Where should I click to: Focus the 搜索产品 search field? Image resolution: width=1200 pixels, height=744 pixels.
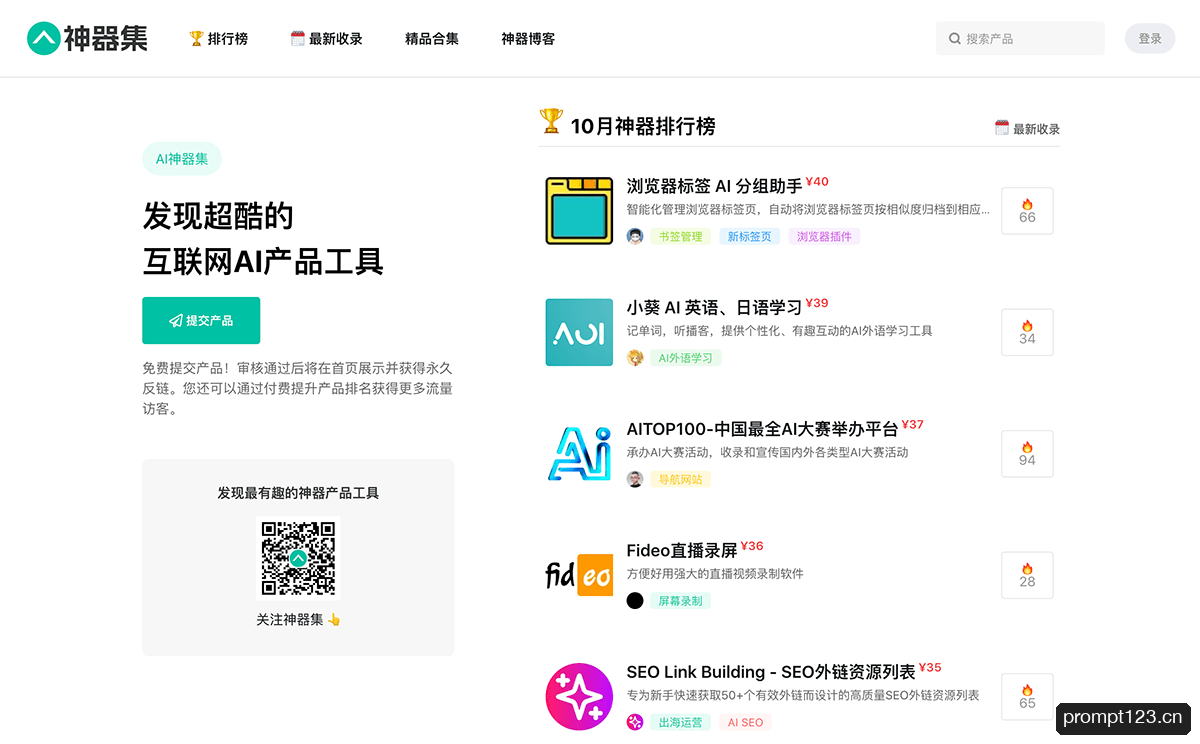pos(1020,39)
